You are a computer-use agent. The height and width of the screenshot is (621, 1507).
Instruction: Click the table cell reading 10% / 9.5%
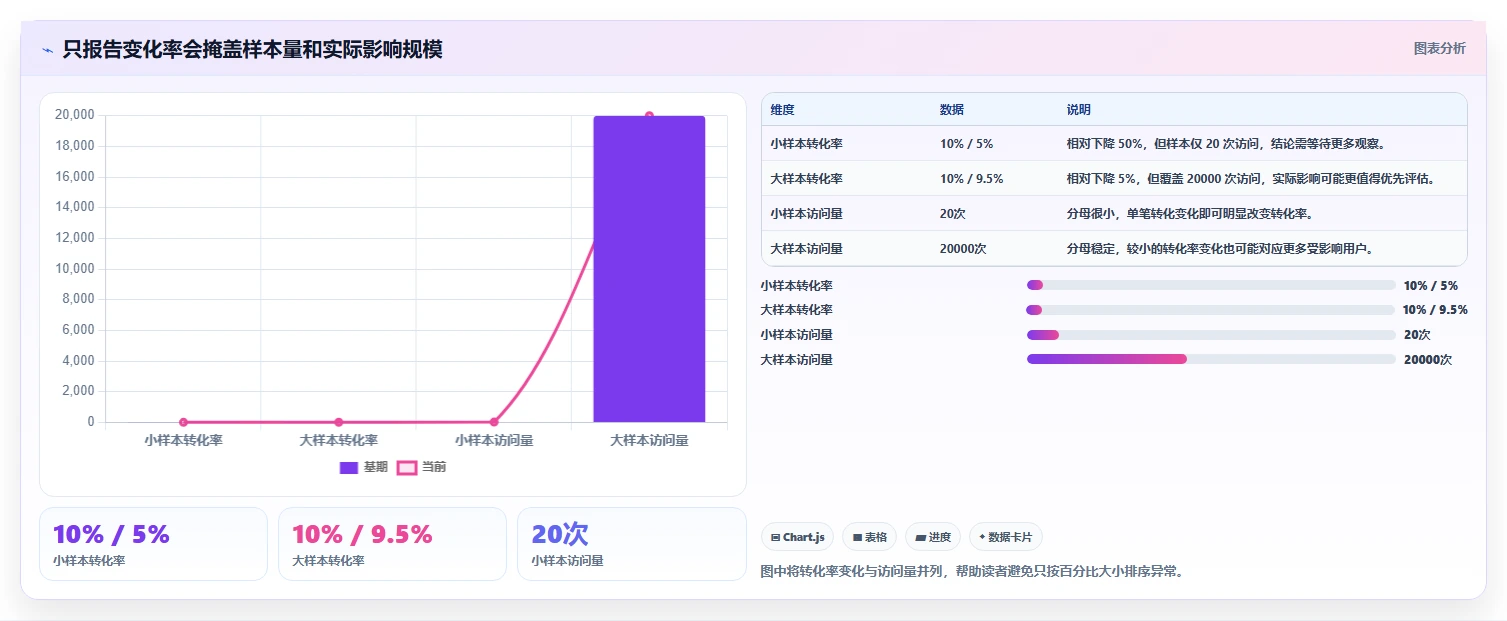(971, 179)
